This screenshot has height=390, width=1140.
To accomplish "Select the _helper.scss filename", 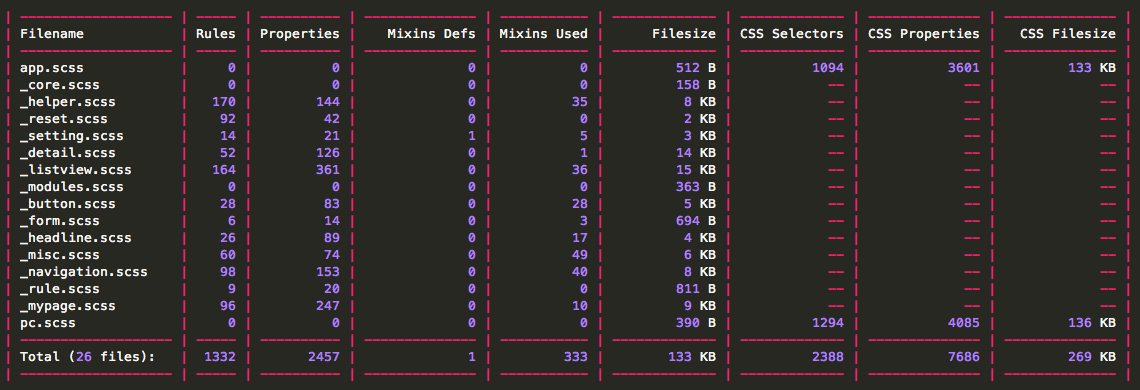I will [68, 102].
